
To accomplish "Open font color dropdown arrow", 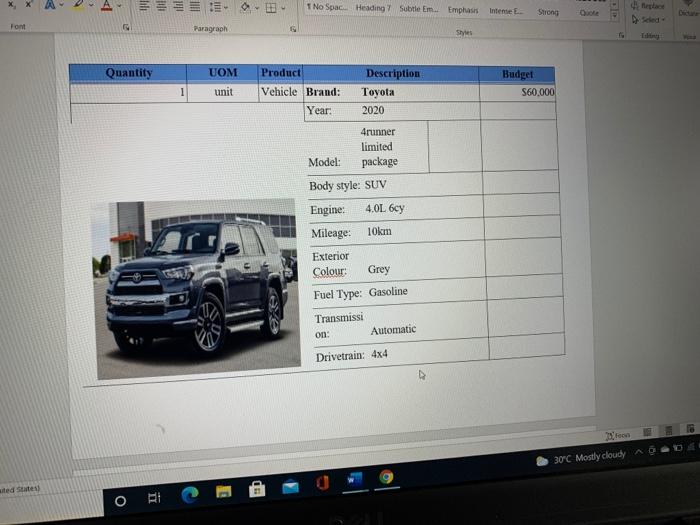I will click(119, 6).
